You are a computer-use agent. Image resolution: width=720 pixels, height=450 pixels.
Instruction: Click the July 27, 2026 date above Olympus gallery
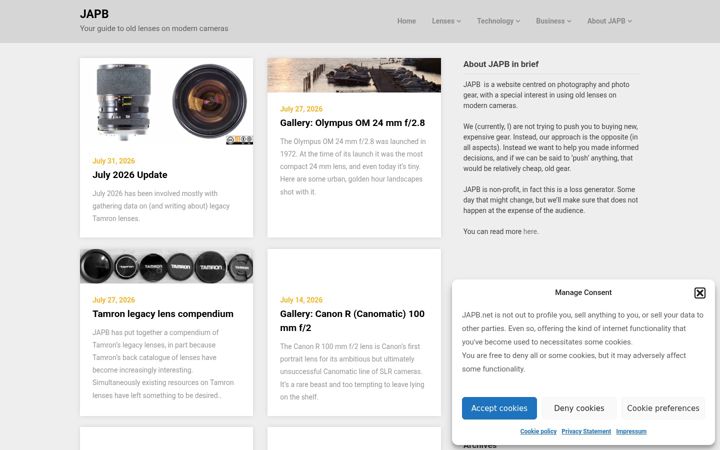301,109
